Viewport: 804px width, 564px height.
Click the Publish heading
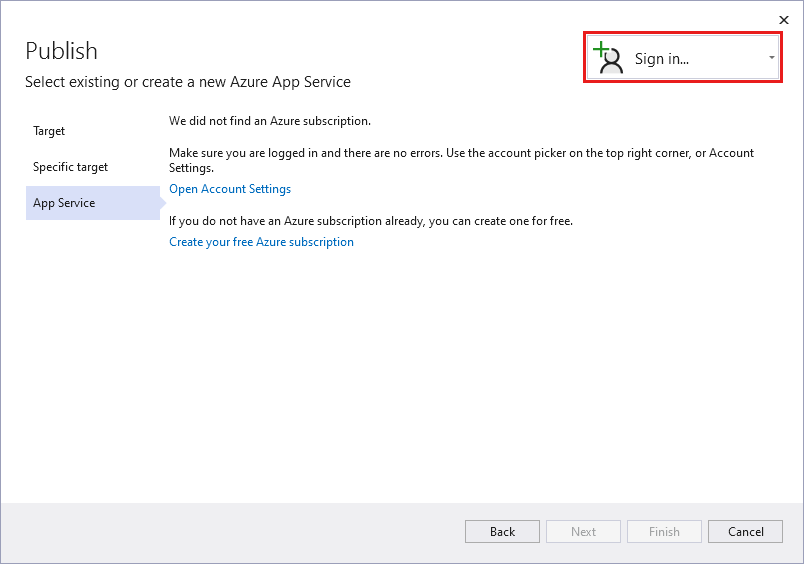(62, 51)
